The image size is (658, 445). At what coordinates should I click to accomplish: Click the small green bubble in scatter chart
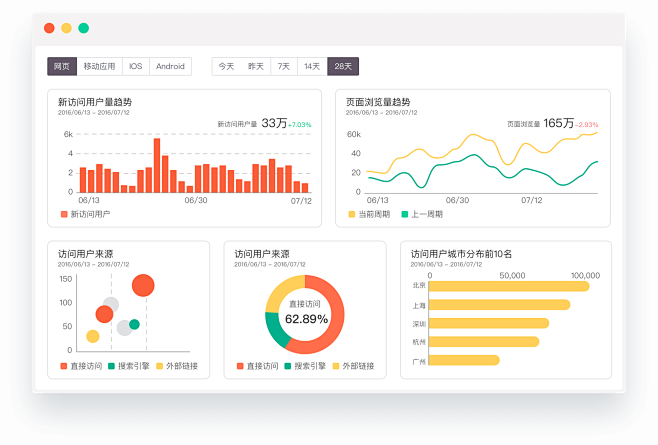click(x=134, y=324)
